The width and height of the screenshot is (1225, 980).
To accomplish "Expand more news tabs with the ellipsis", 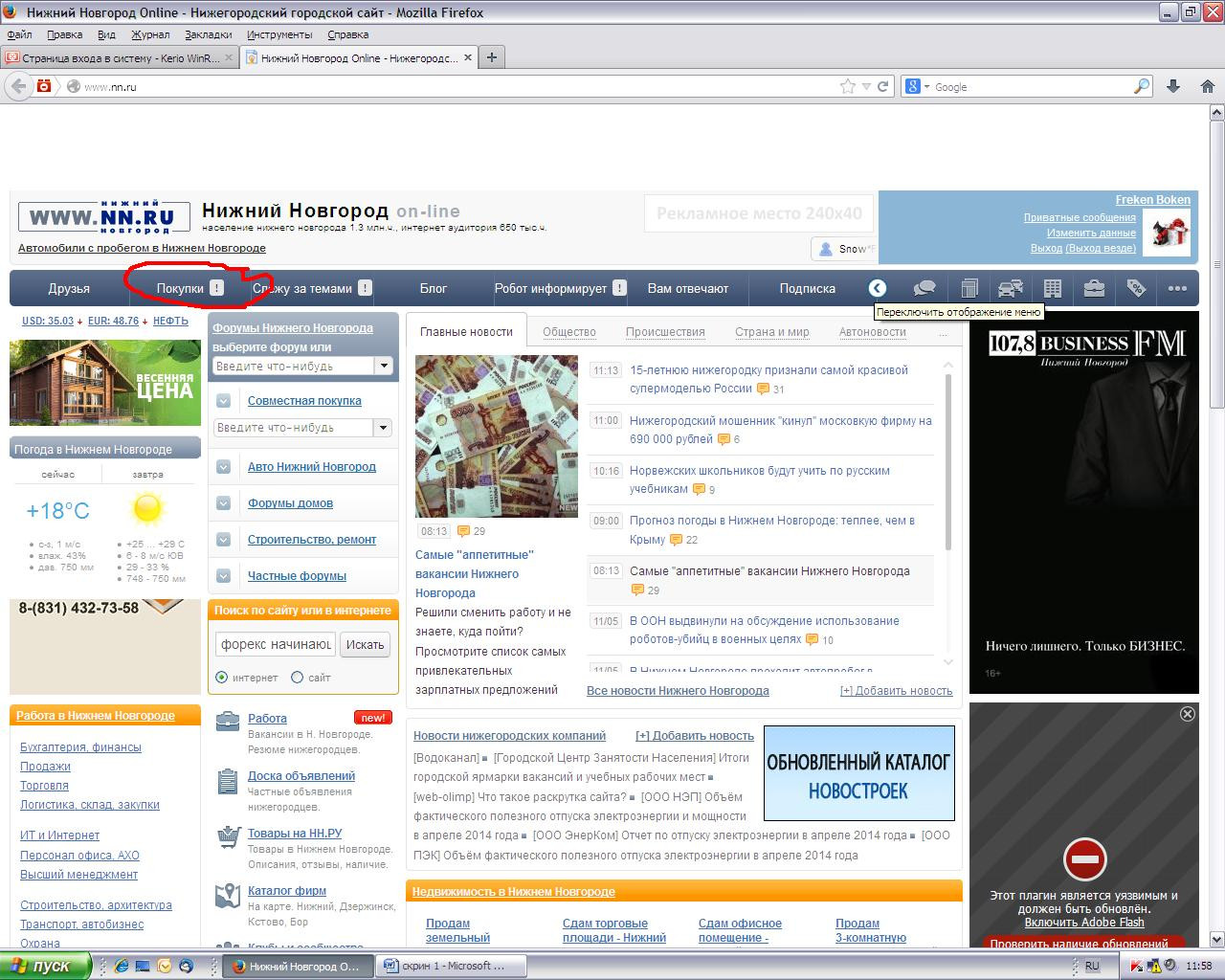I will [x=943, y=332].
